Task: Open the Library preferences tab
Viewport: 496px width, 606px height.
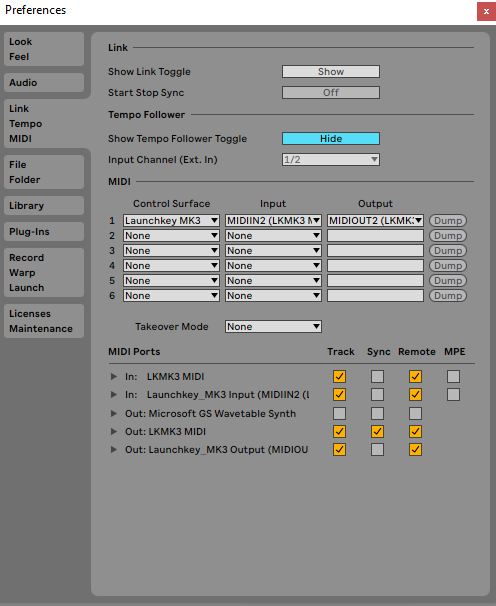Action: (44, 206)
